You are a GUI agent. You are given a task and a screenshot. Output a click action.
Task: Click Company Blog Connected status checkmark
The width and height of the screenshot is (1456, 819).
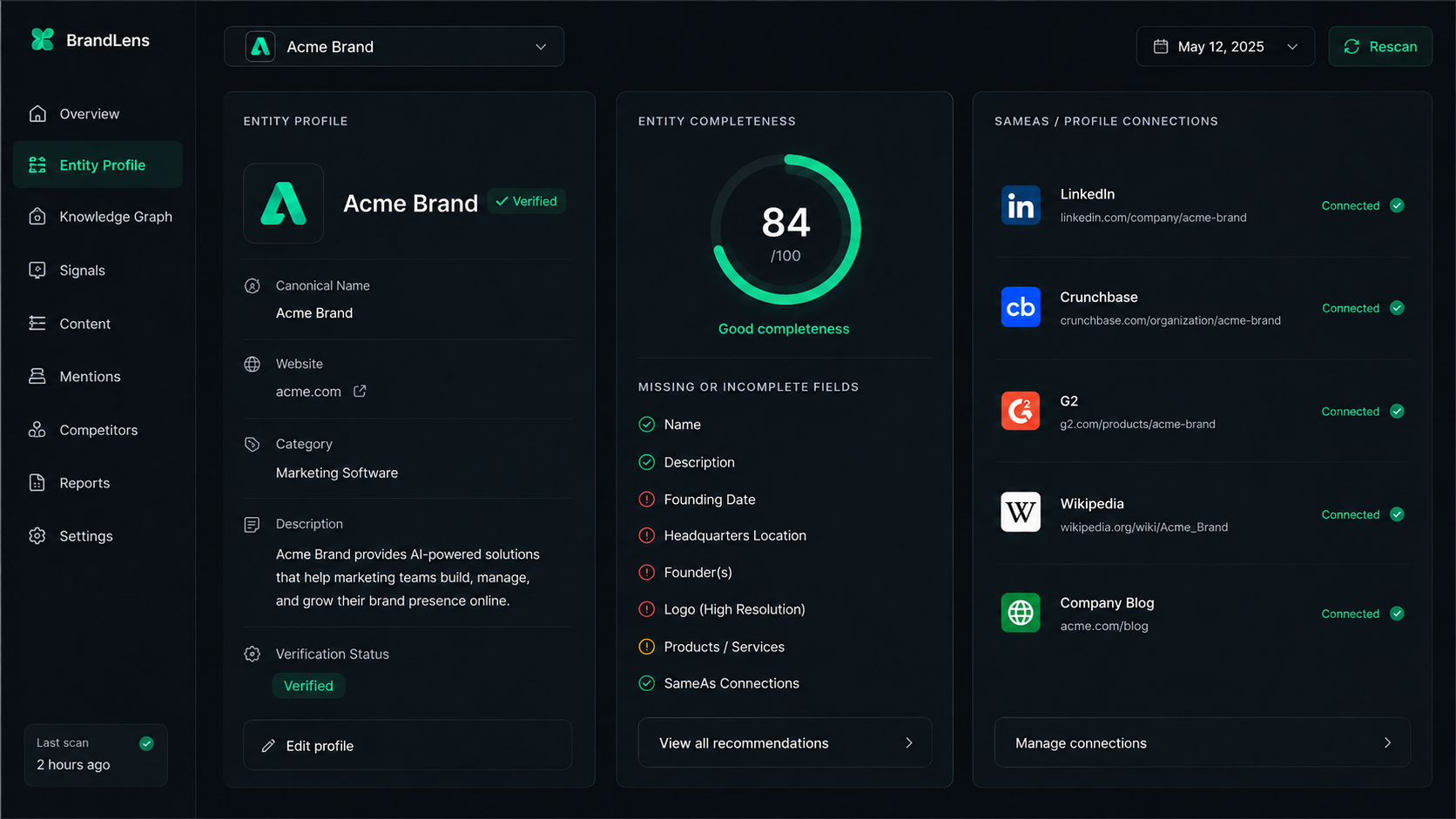pos(1397,614)
